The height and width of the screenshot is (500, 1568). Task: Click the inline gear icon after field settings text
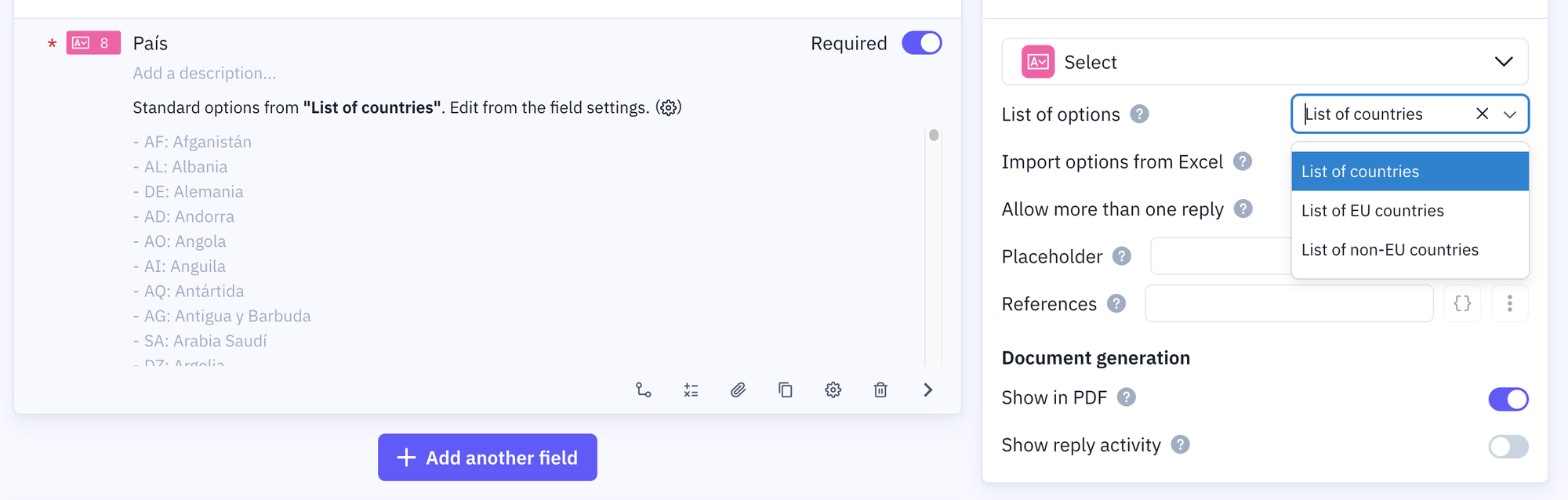[669, 107]
